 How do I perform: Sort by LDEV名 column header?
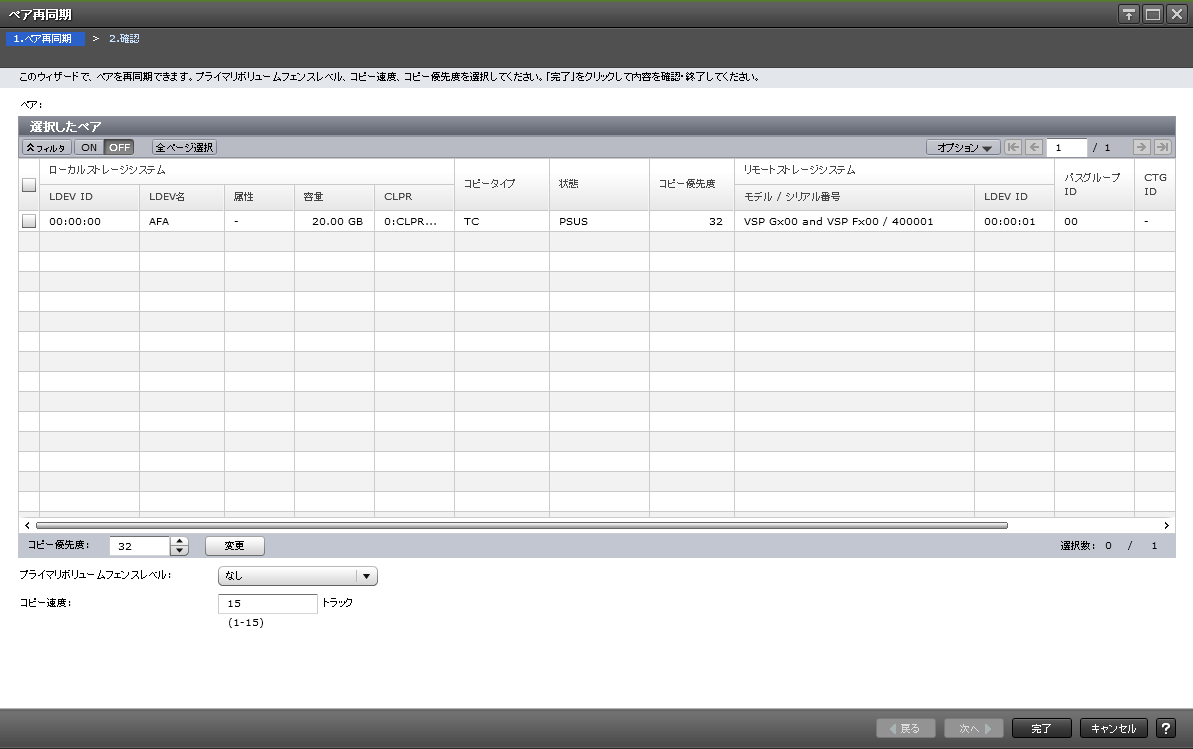(181, 197)
